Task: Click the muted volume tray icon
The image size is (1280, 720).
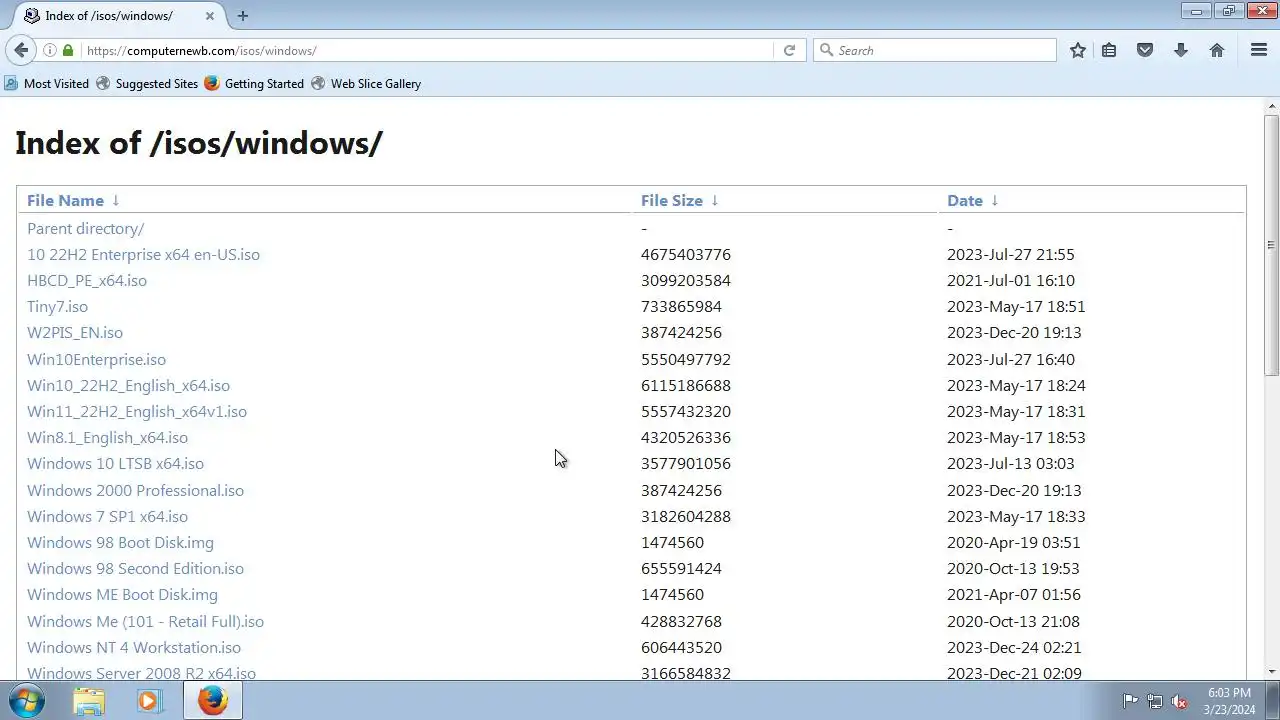Action: tap(1180, 701)
